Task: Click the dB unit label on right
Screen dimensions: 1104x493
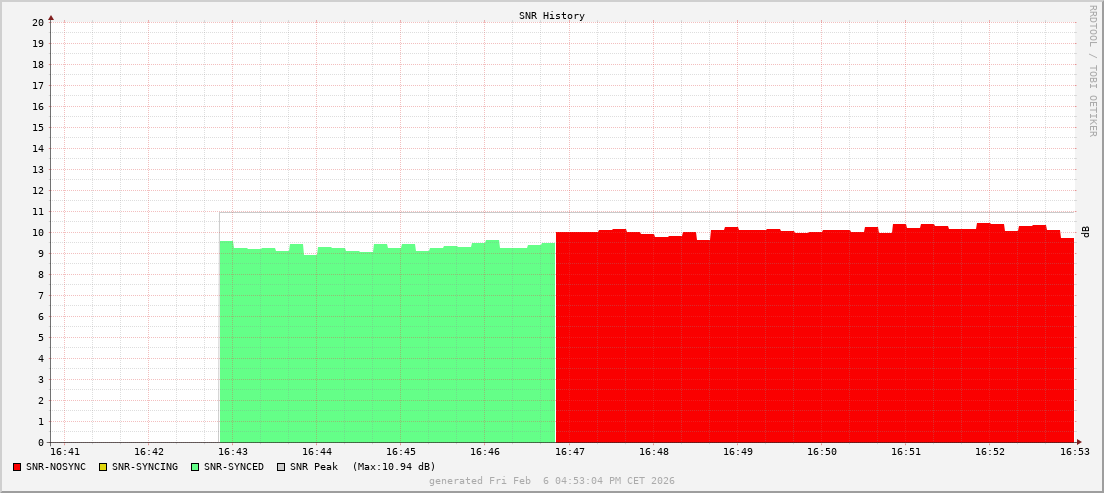Action: (1085, 232)
